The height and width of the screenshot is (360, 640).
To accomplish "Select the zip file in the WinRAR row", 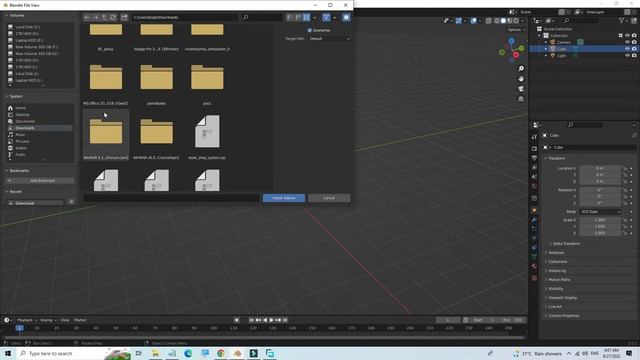I will 207,135.
